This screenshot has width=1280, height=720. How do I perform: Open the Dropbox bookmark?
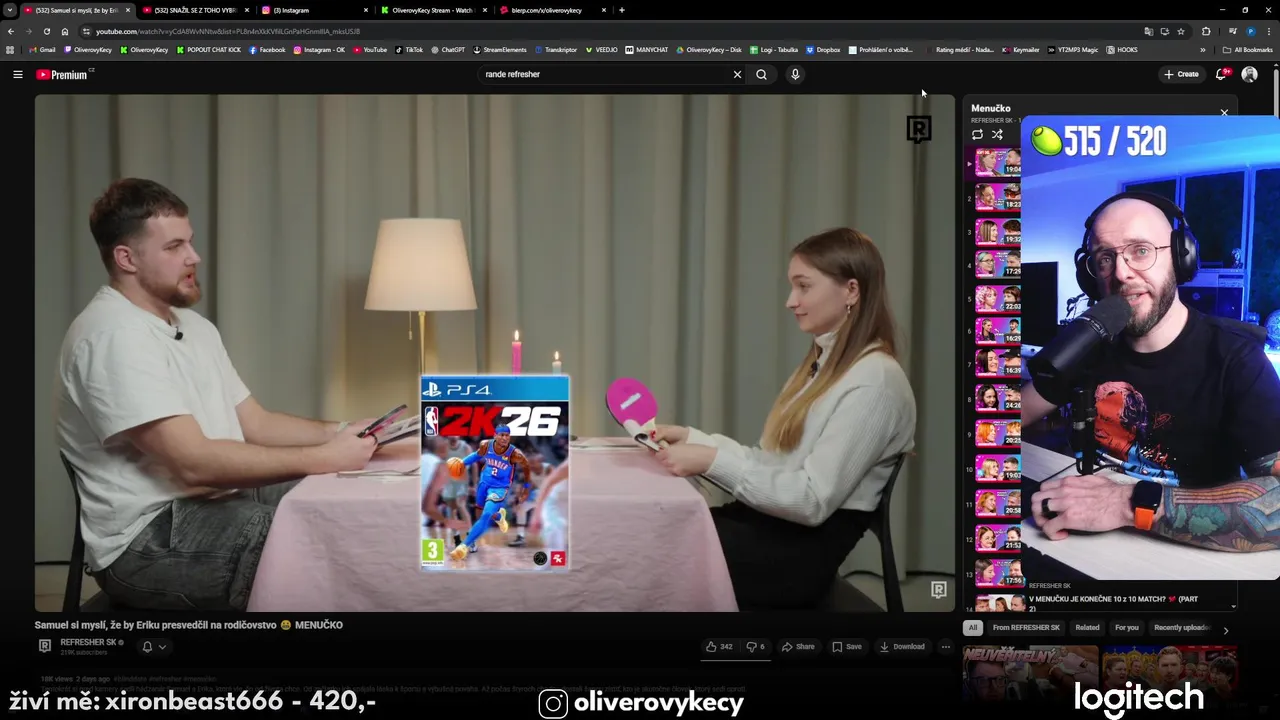click(823, 49)
